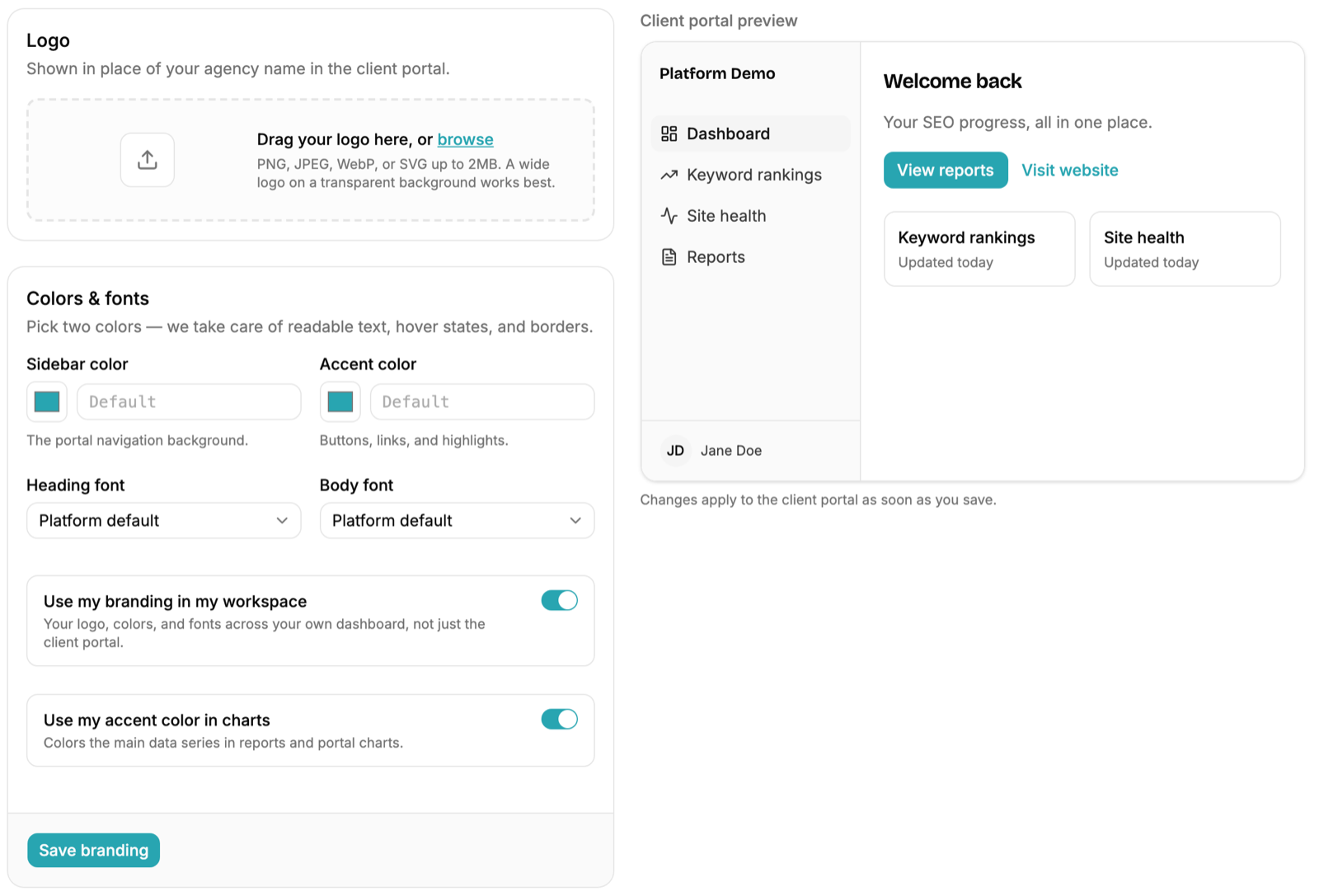
Task: Click the logo upload arrow icon
Action: pos(148,160)
